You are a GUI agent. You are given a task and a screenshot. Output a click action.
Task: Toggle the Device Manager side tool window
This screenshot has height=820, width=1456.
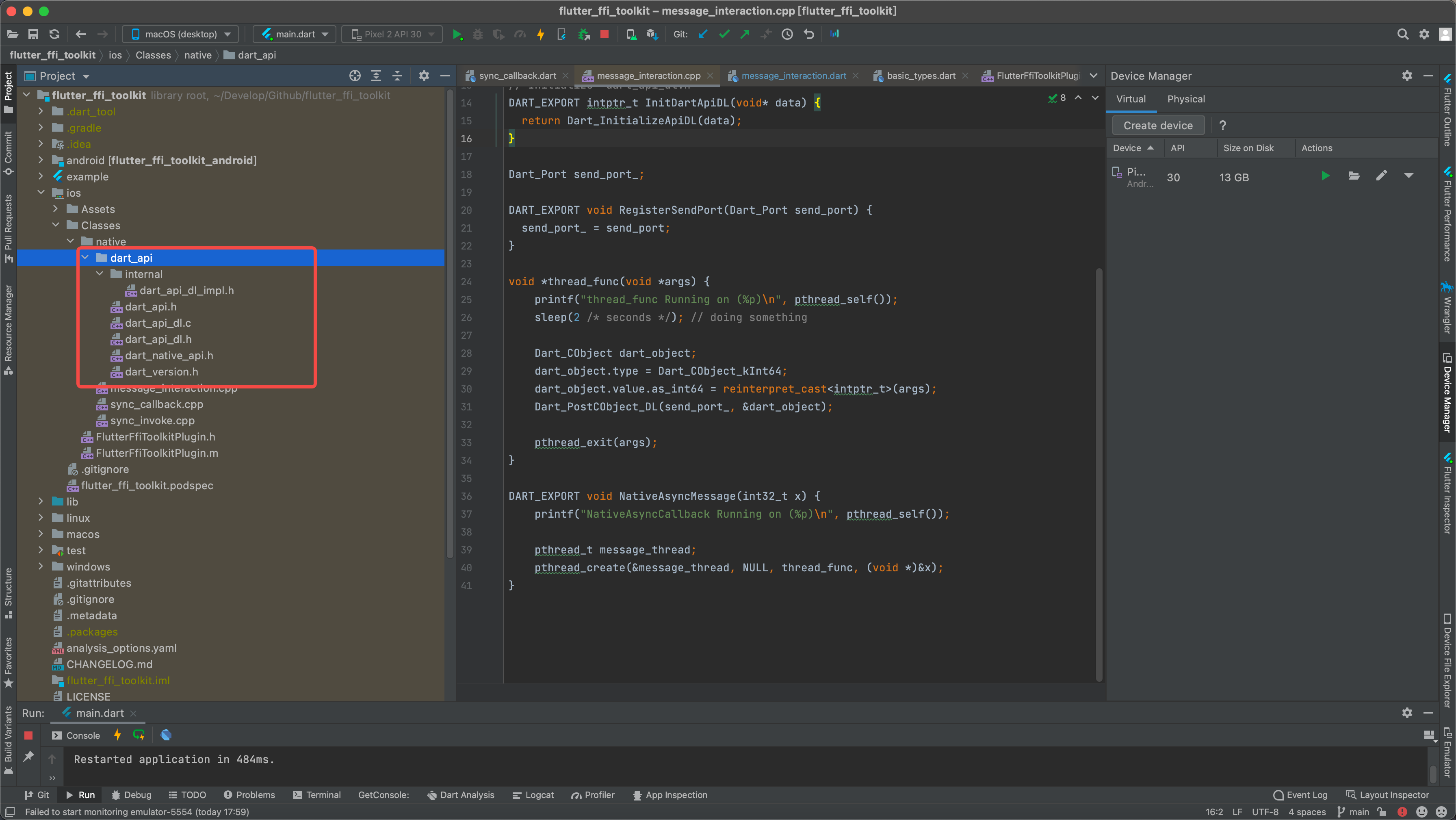[x=1447, y=393]
